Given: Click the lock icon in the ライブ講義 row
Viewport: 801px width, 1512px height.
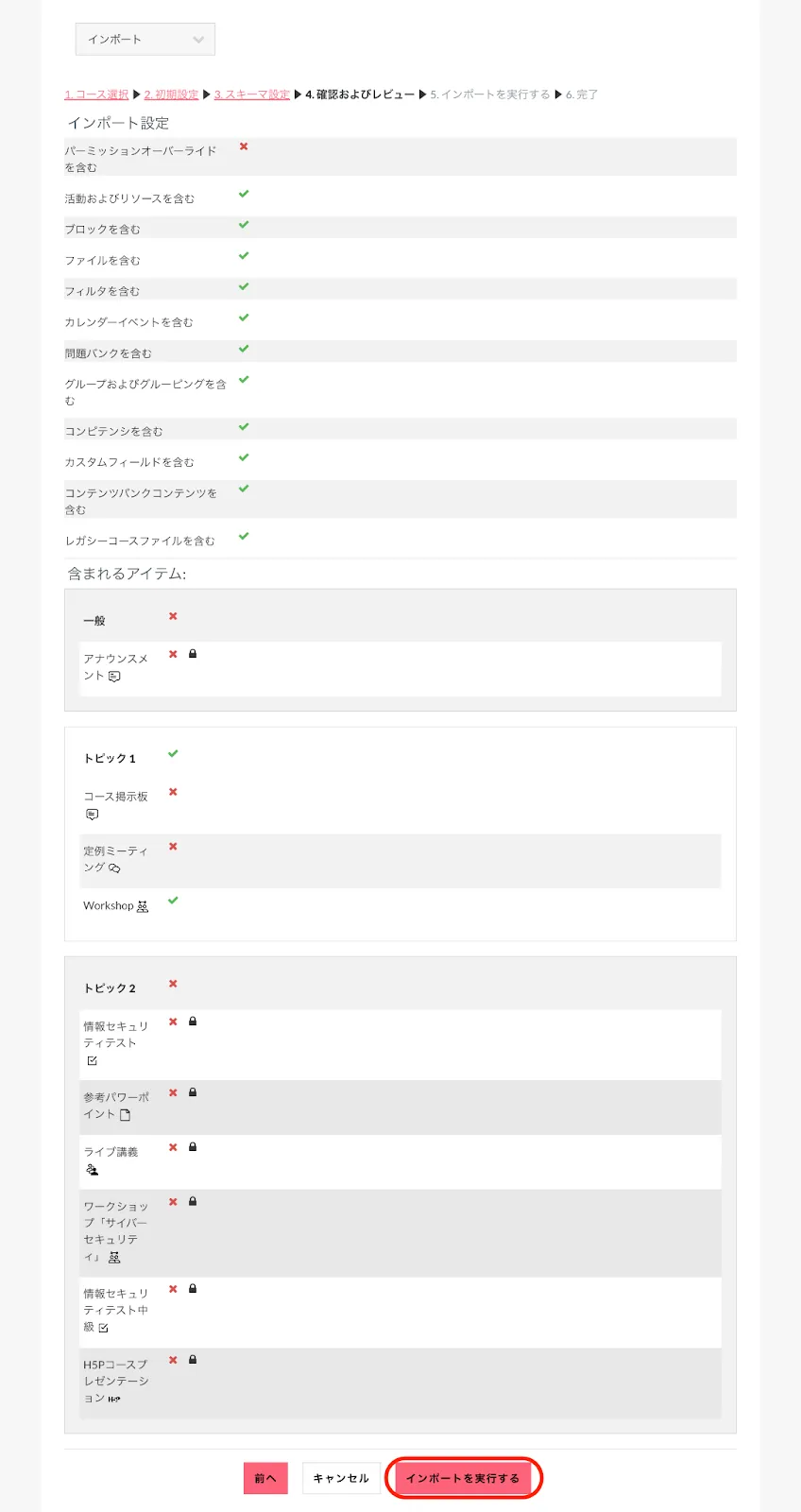Looking at the screenshot, I should tap(193, 1147).
